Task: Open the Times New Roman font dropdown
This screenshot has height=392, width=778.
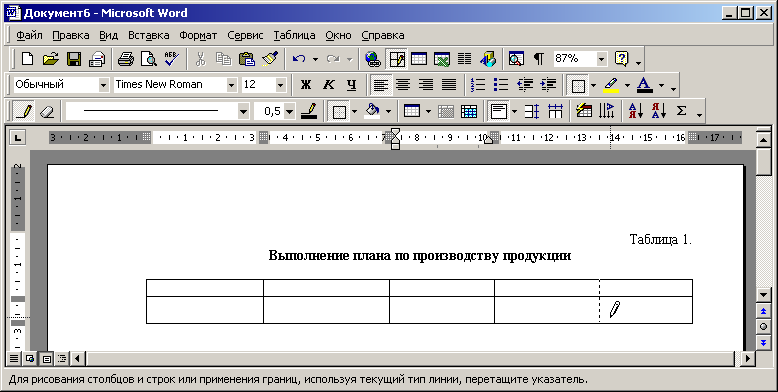Action: click(231, 85)
